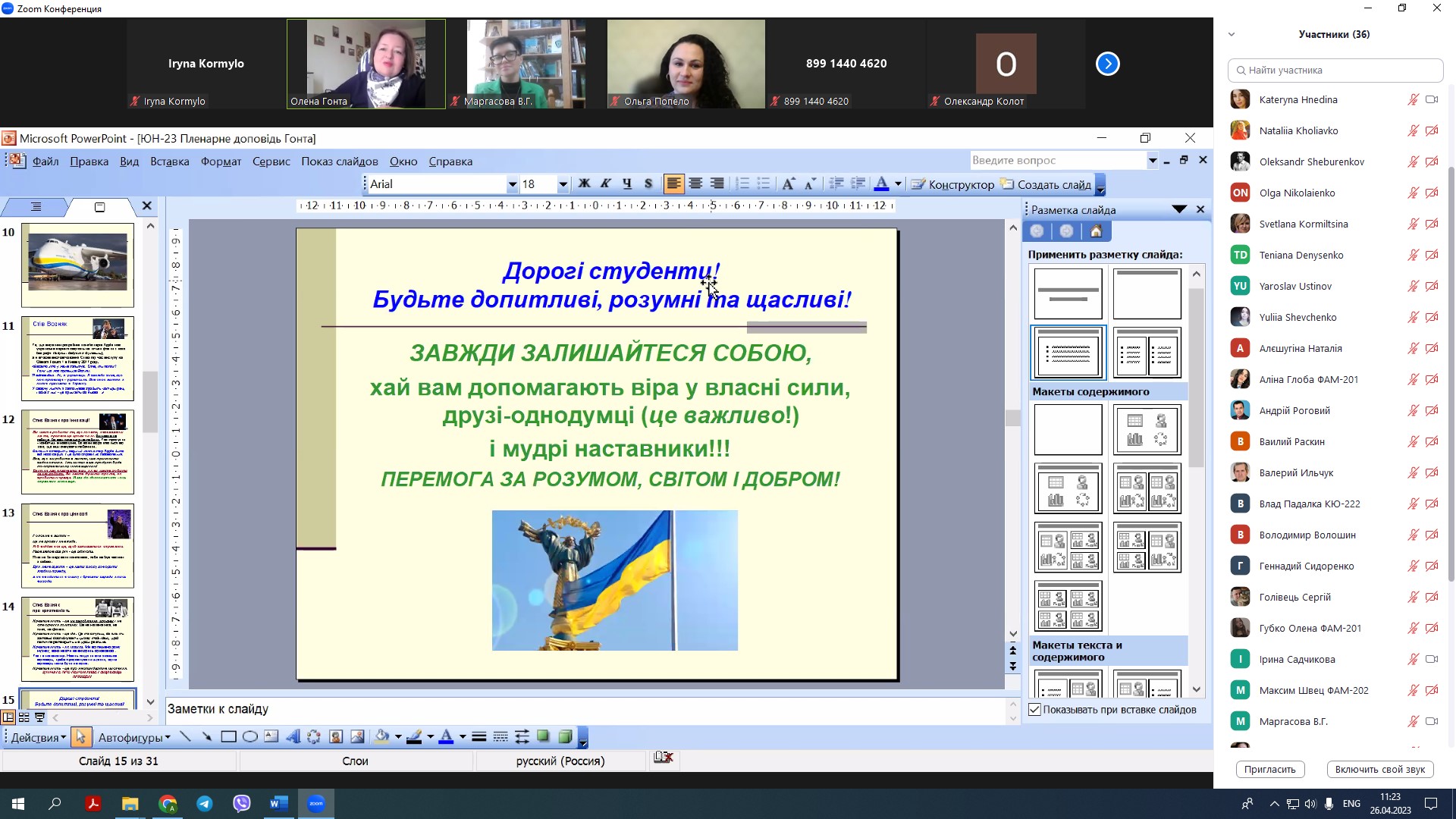Switch to outline tab in slide pane
Image resolution: width=1456 pixels, height=819 pixels.
pyautogui.click(x=36, y=207)
